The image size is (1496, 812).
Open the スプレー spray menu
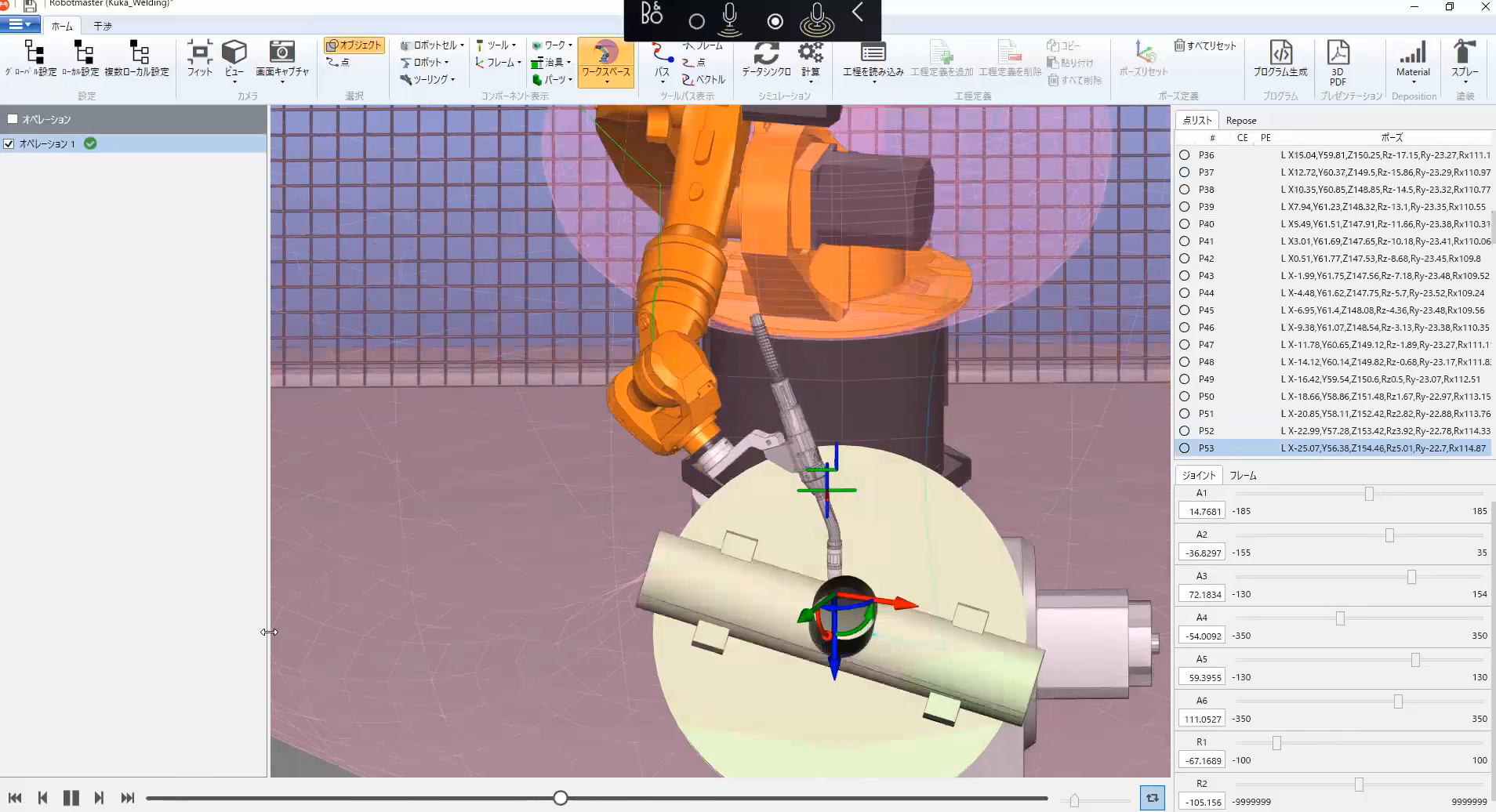click(x=1464, y=61)
